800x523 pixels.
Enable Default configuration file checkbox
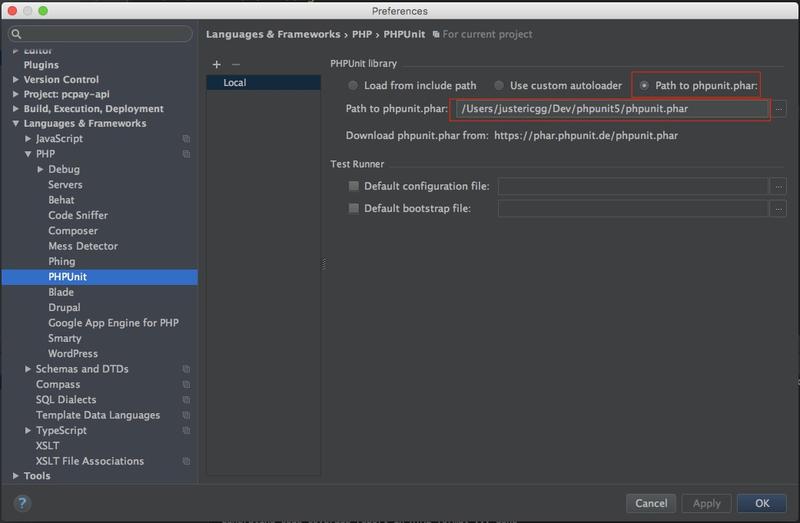pos(353,186)
